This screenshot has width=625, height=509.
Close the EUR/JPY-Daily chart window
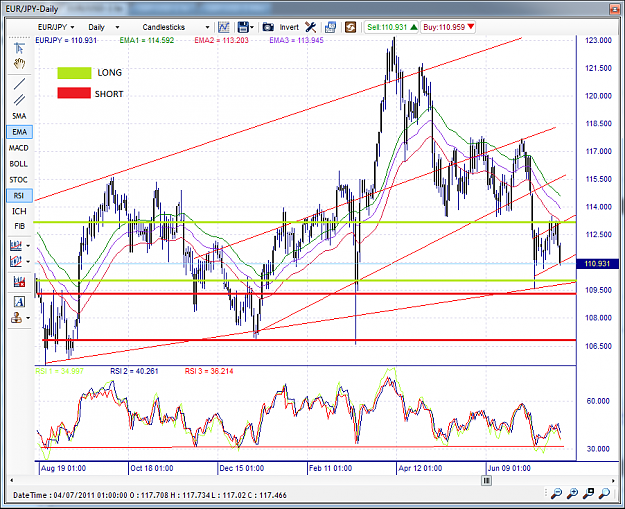click(x=614, y=9)
